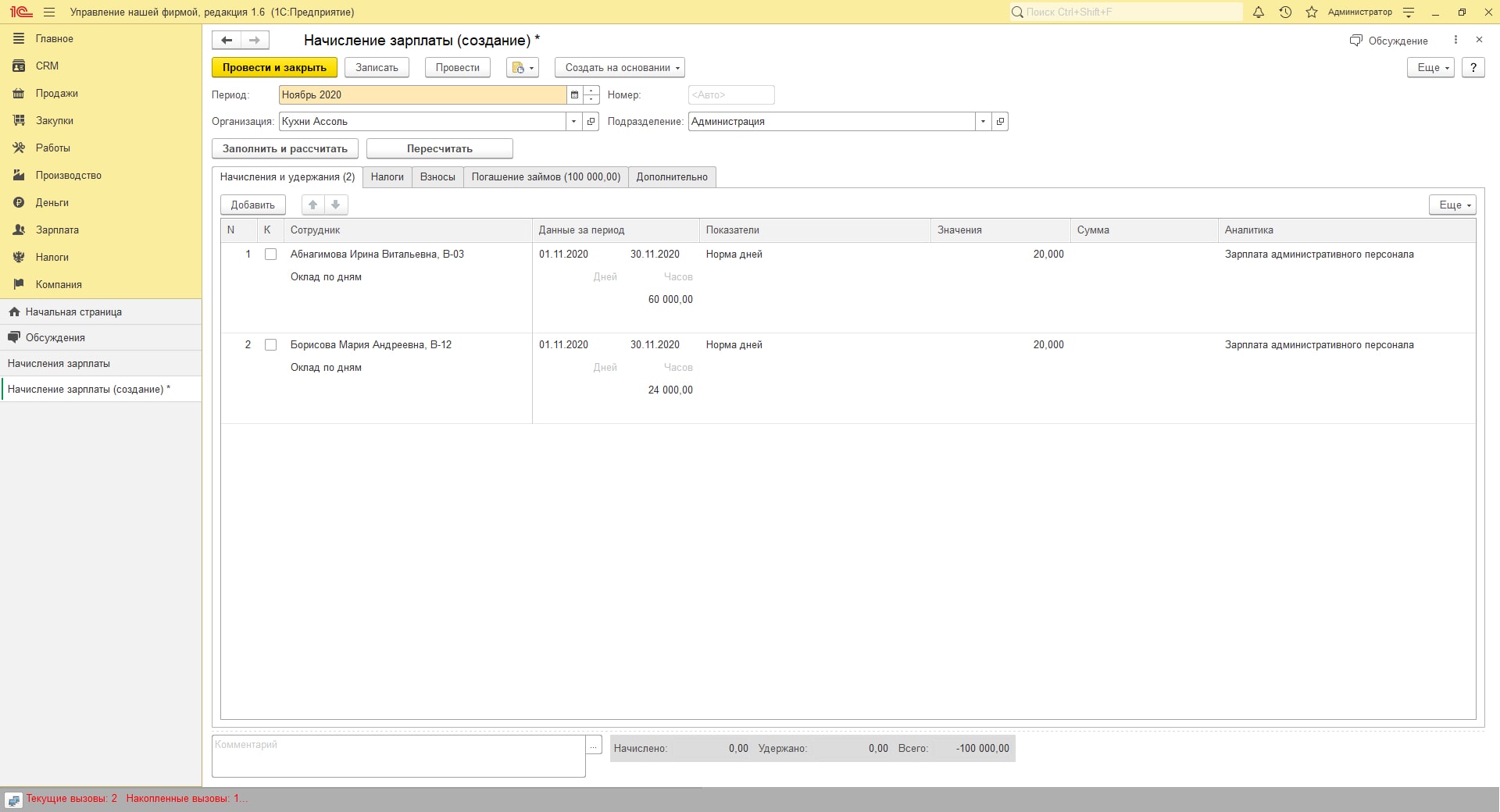Open Главное section in sidebar
The height and width of the screenshot is (812, 1500).
pyautogui.click(x=101, y=39)
